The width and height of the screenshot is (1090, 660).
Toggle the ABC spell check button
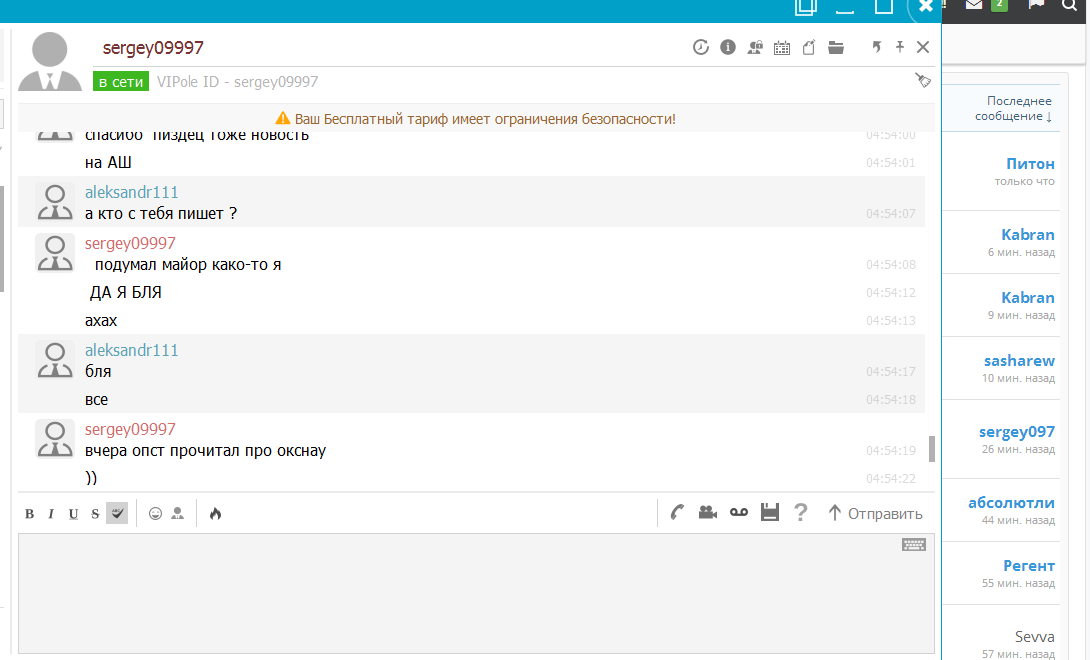pyautogui.click(x=117, y=513)
